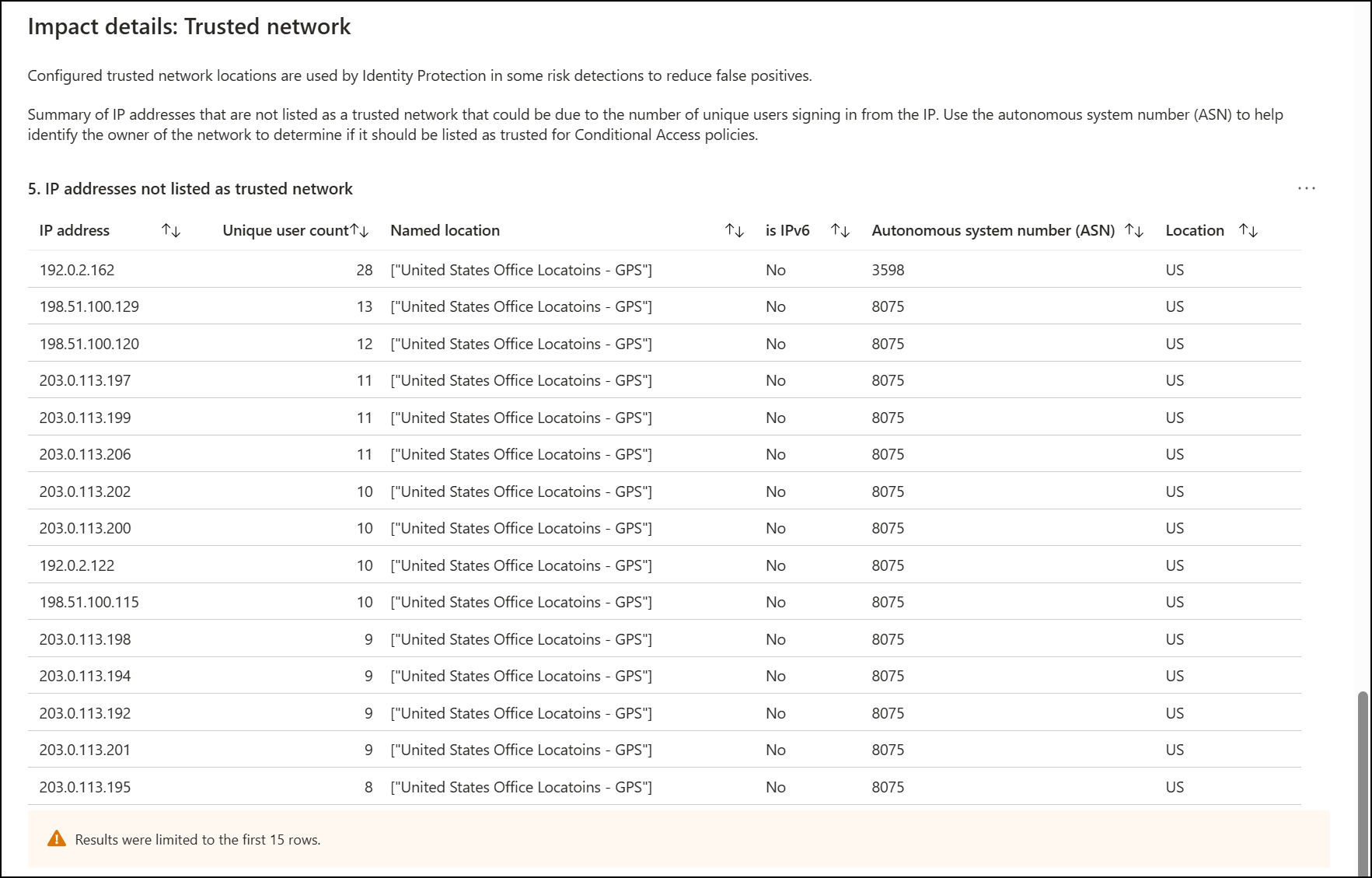Screen dimensions: 1372x878
Task: Click Named location sort arrows
Action: (x=735, y=230)
